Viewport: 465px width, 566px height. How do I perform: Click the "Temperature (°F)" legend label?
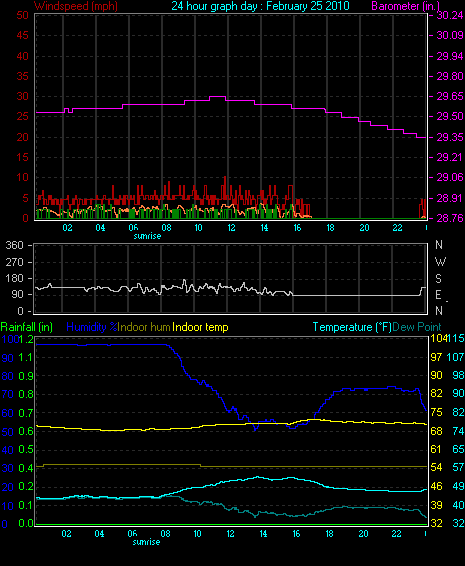tap(352, 327)
